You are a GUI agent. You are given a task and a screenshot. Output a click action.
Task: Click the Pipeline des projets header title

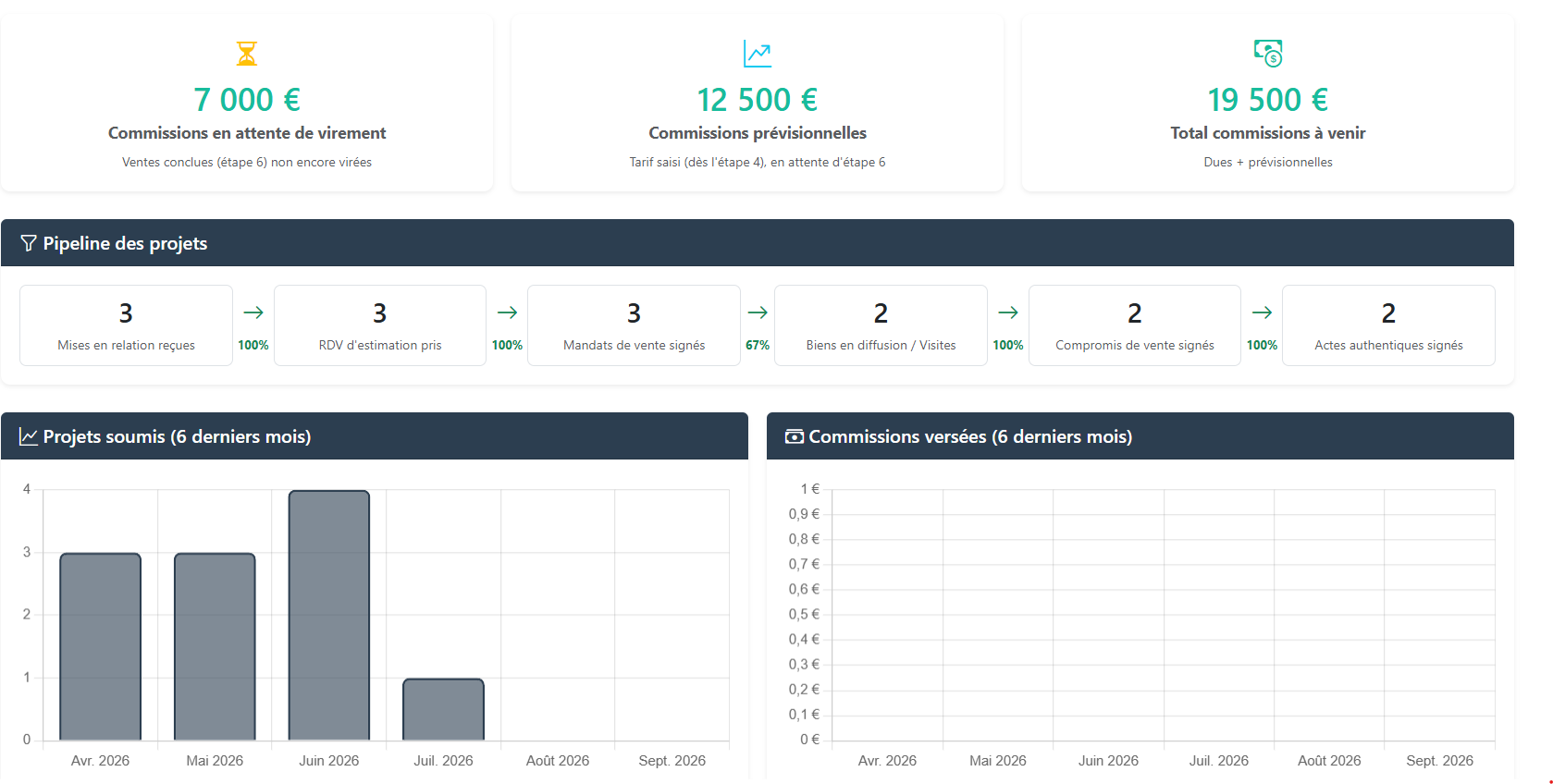tap(125, 243)
